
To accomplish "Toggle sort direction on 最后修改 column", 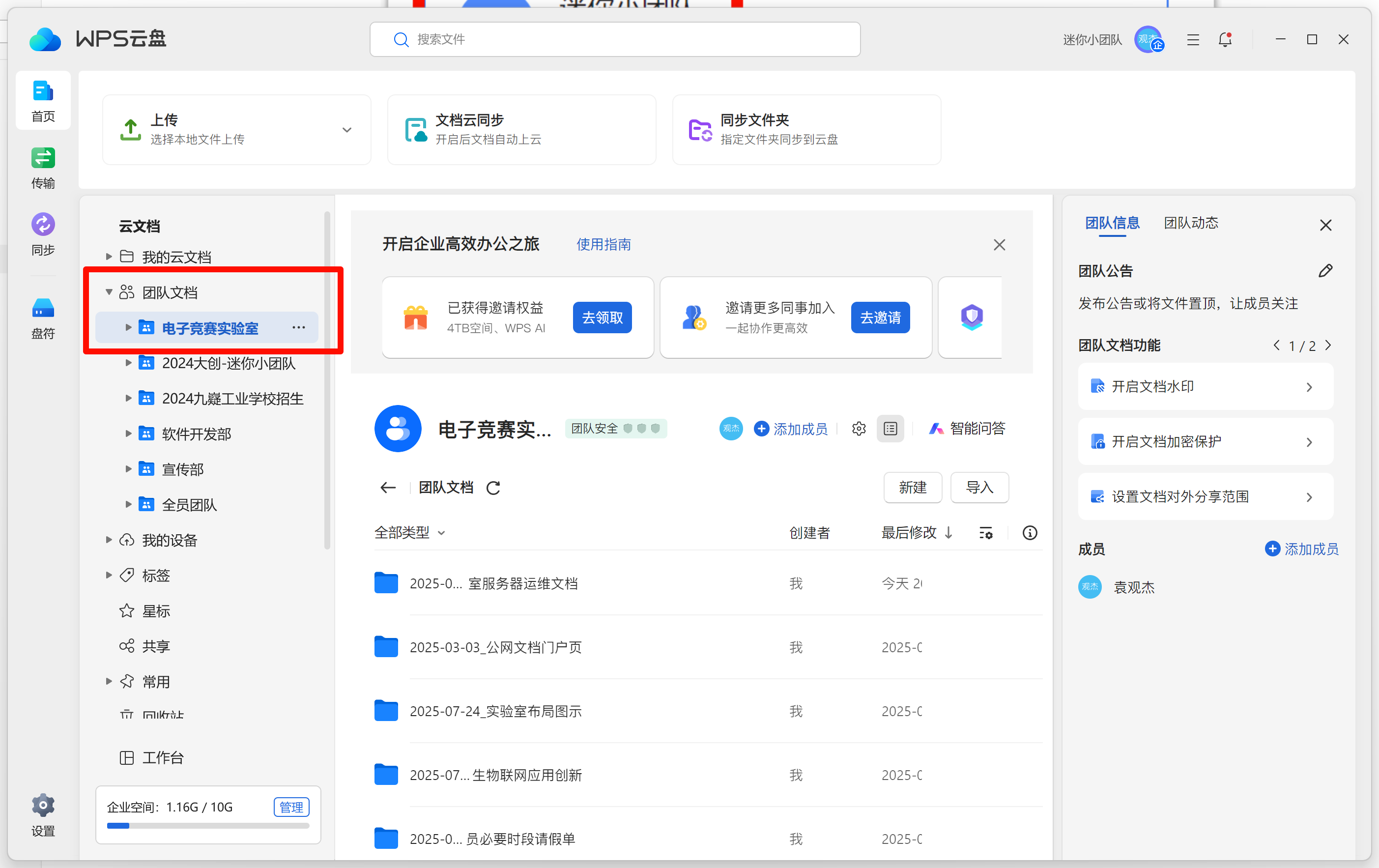I will (x=948, y=532).
